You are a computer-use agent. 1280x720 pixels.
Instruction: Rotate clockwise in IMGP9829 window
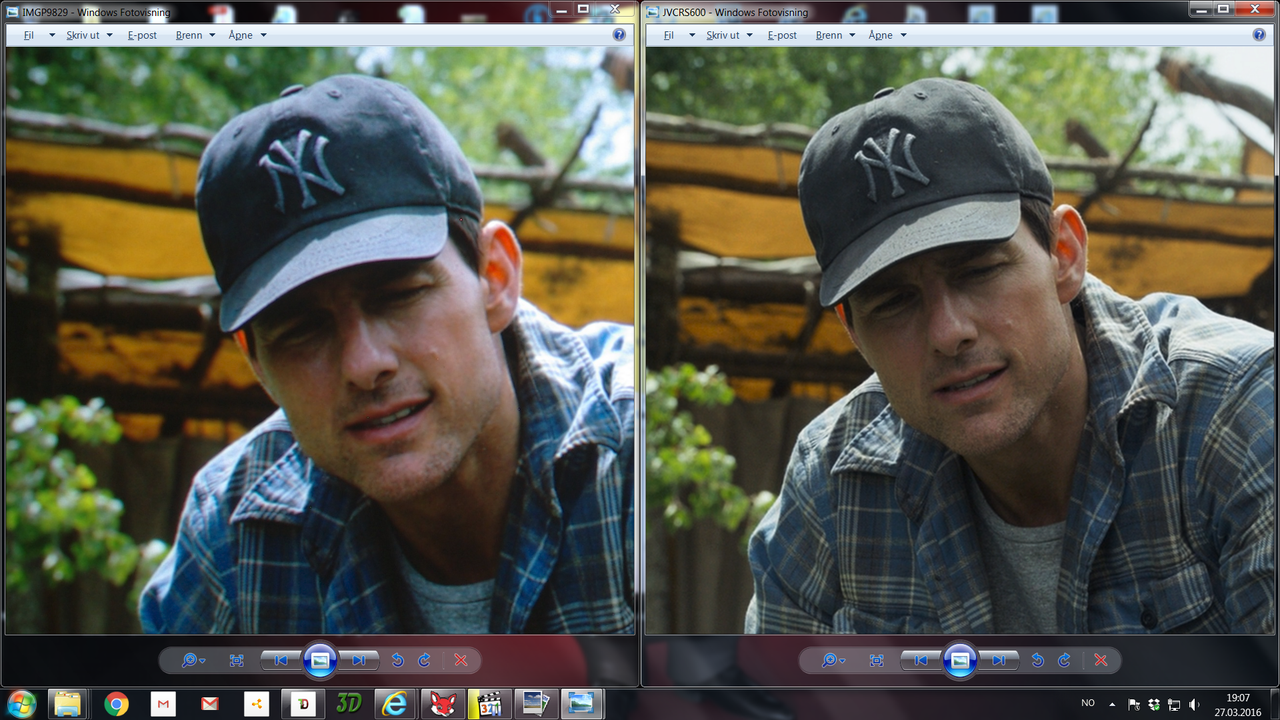[424, 660]
